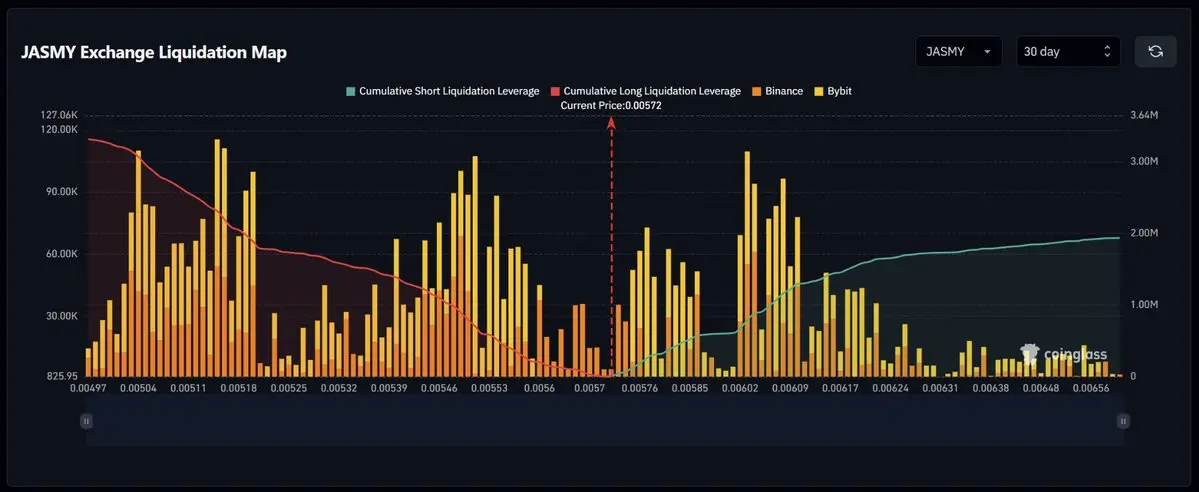Screen dimensions: 1199x492
Task: Toggle the Bybit legend series
Action: tap(832, 91)
